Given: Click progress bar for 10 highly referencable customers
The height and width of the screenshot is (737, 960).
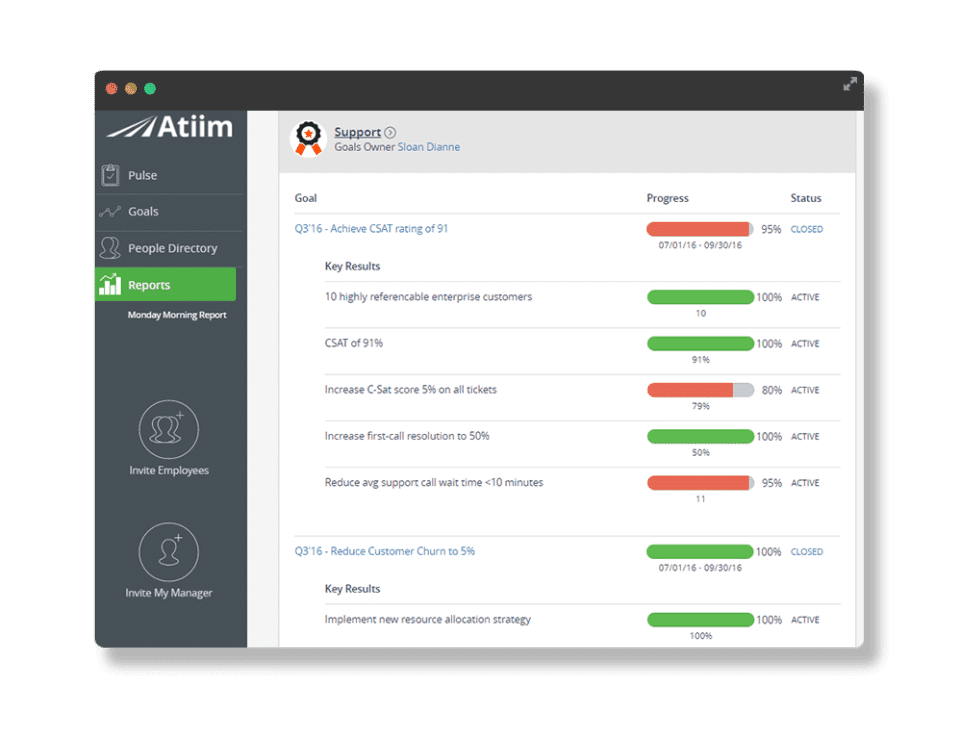Looking at the screenshot, I should 700,297.
